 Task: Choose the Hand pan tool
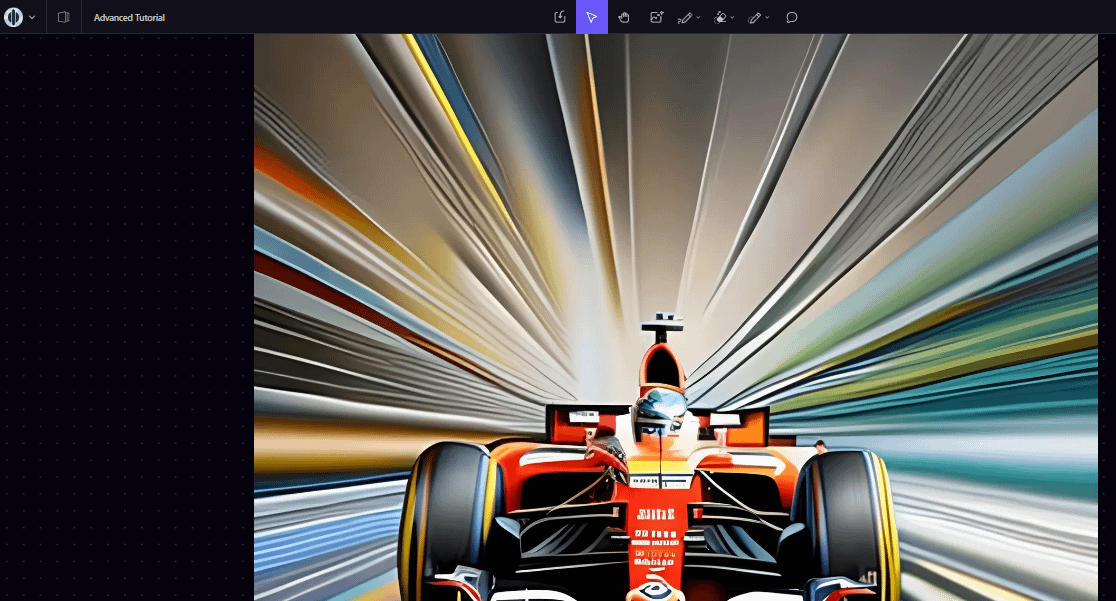pos(624,17)
